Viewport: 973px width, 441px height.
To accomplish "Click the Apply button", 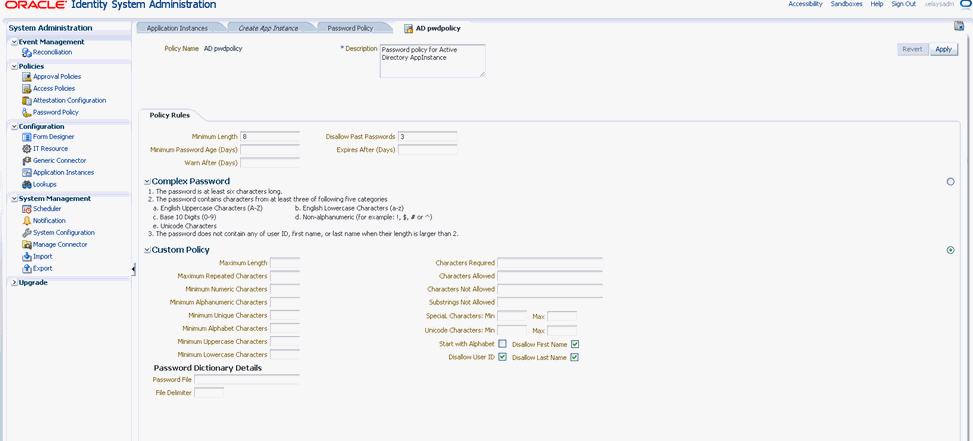I will coord(943,50).
